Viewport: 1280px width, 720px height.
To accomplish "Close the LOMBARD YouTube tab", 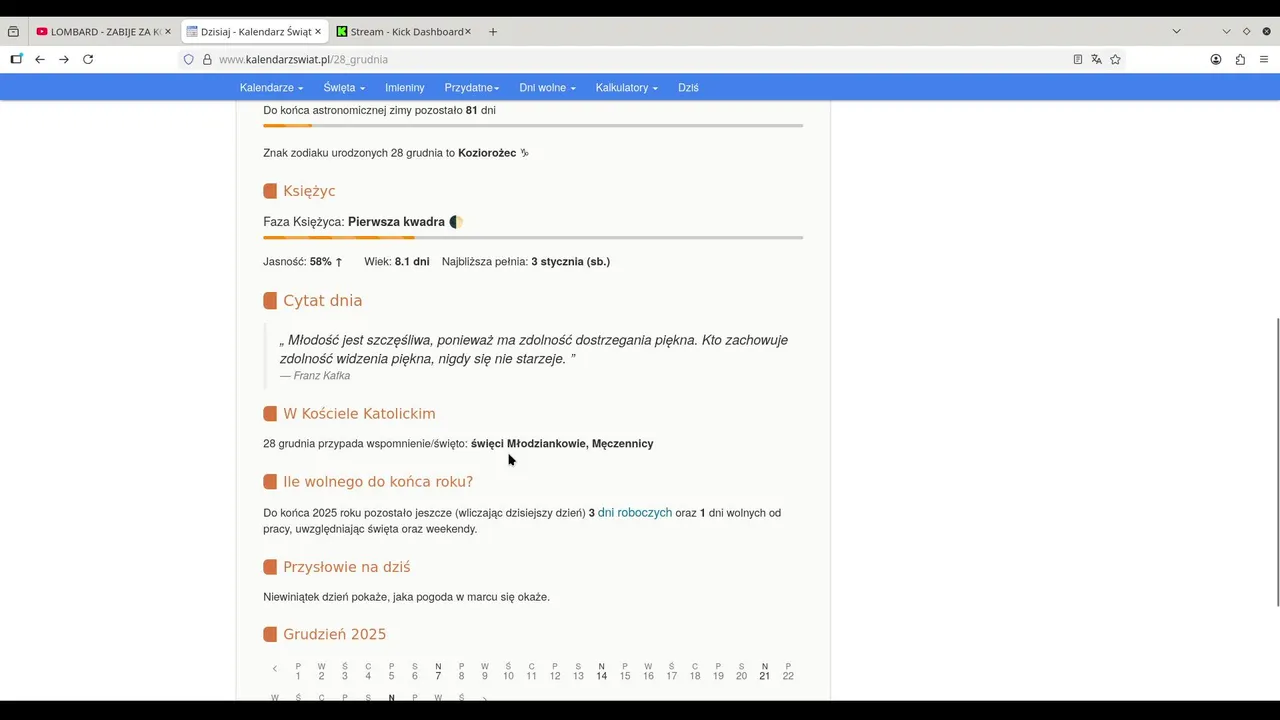I will [168, 32].
